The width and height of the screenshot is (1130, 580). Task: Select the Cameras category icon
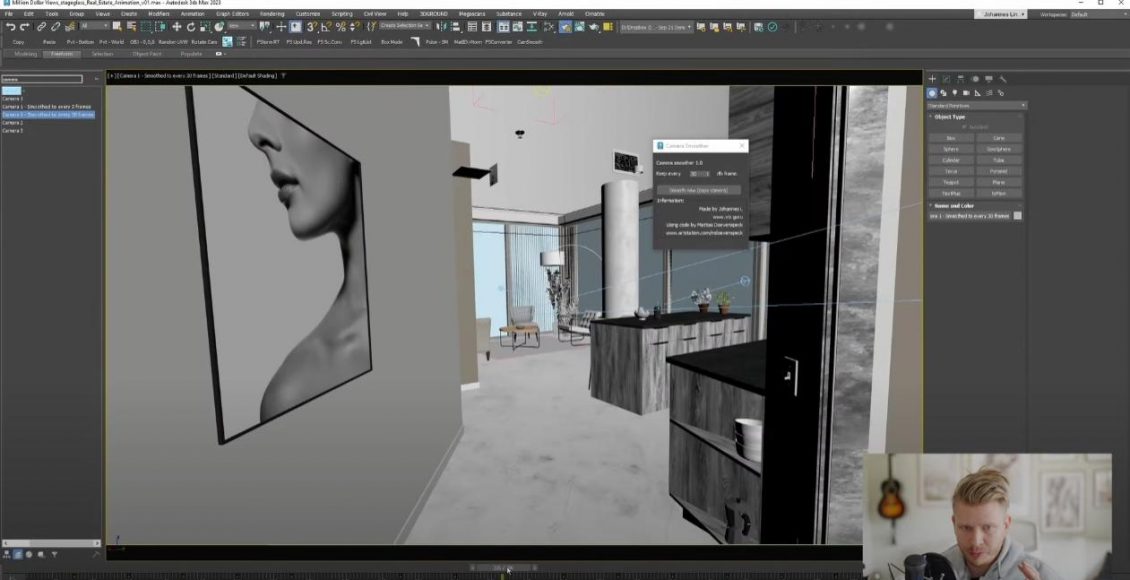(x=968, y=93)
